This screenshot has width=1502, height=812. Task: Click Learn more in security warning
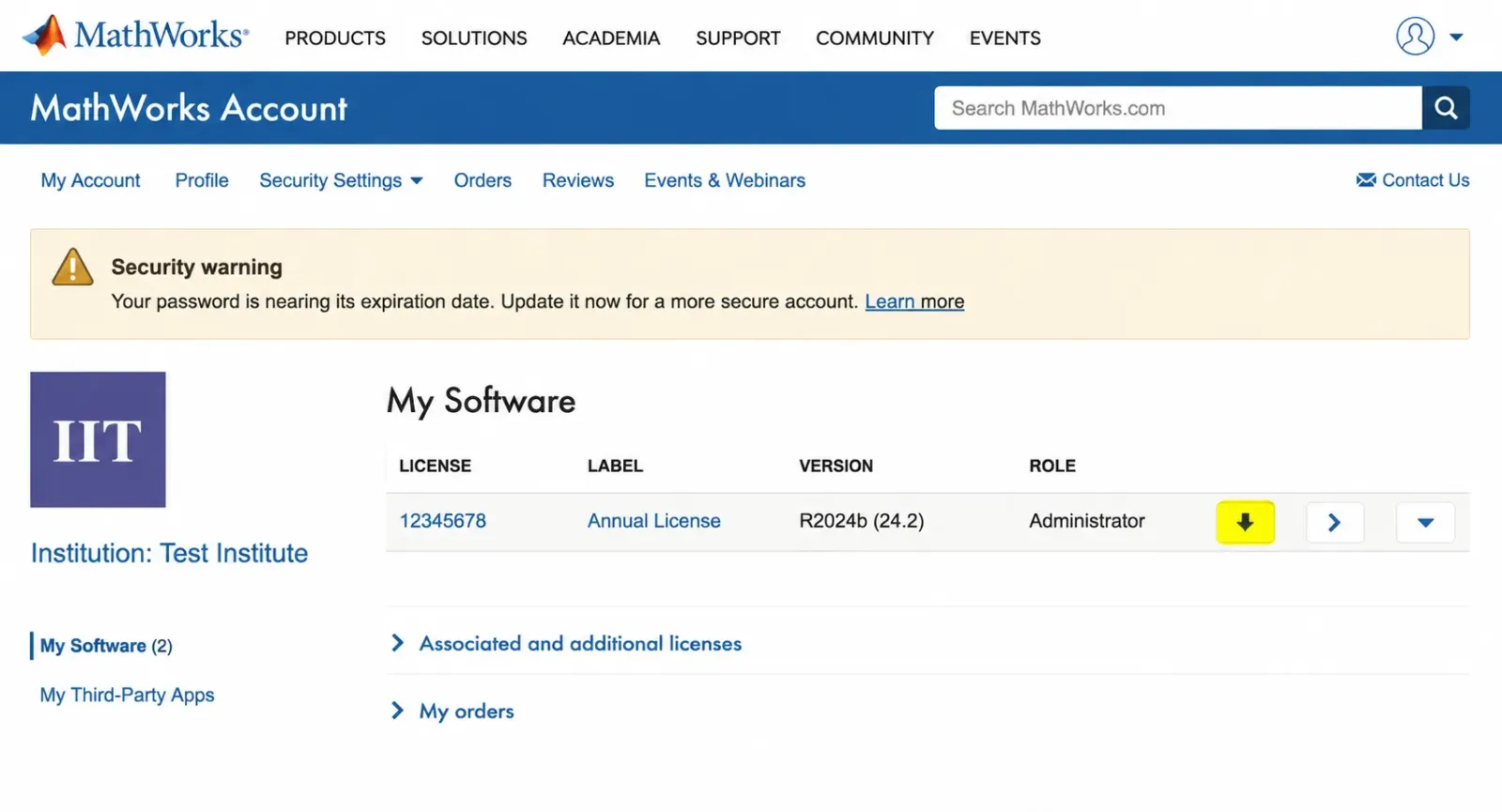click(914, 301)
